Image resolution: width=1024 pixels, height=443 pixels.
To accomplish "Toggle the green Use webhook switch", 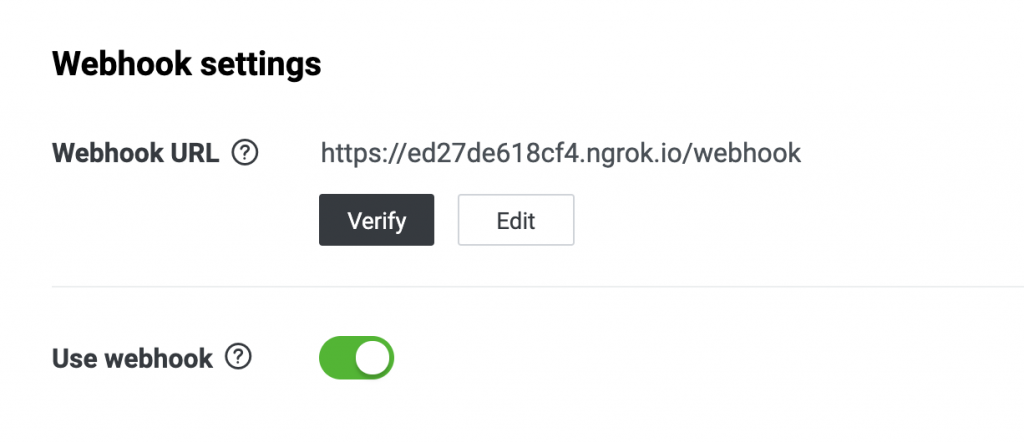I will 357,358.
